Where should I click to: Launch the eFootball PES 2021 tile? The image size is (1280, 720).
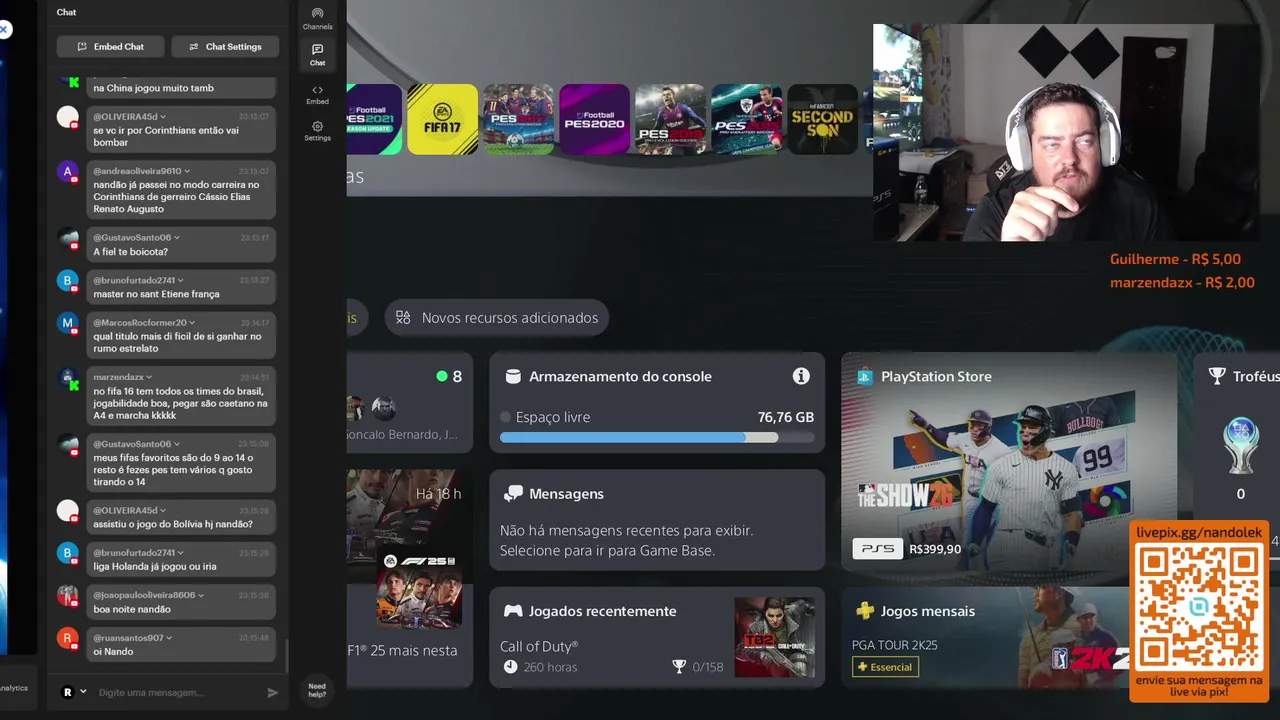[x=375, y=119]
